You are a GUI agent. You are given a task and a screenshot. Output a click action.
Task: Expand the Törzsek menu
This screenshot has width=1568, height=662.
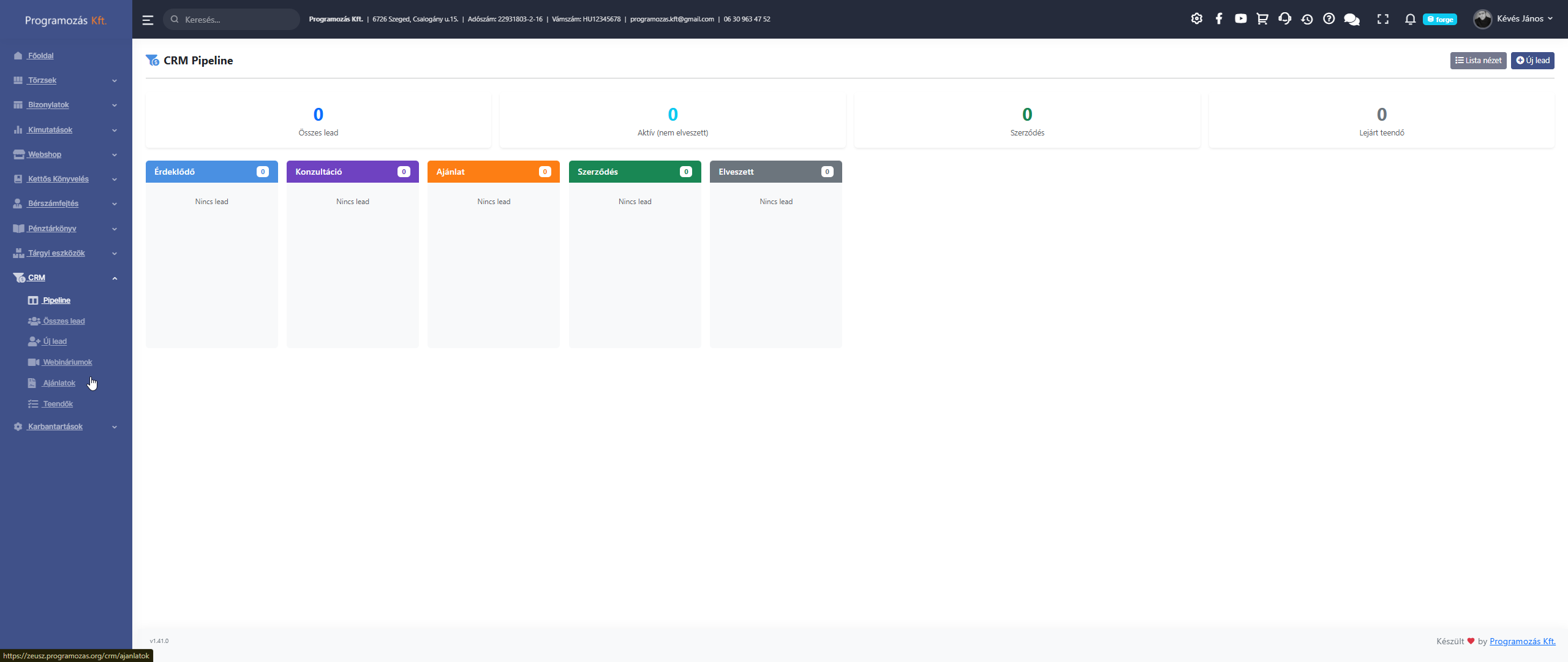(x=66, y=80)
